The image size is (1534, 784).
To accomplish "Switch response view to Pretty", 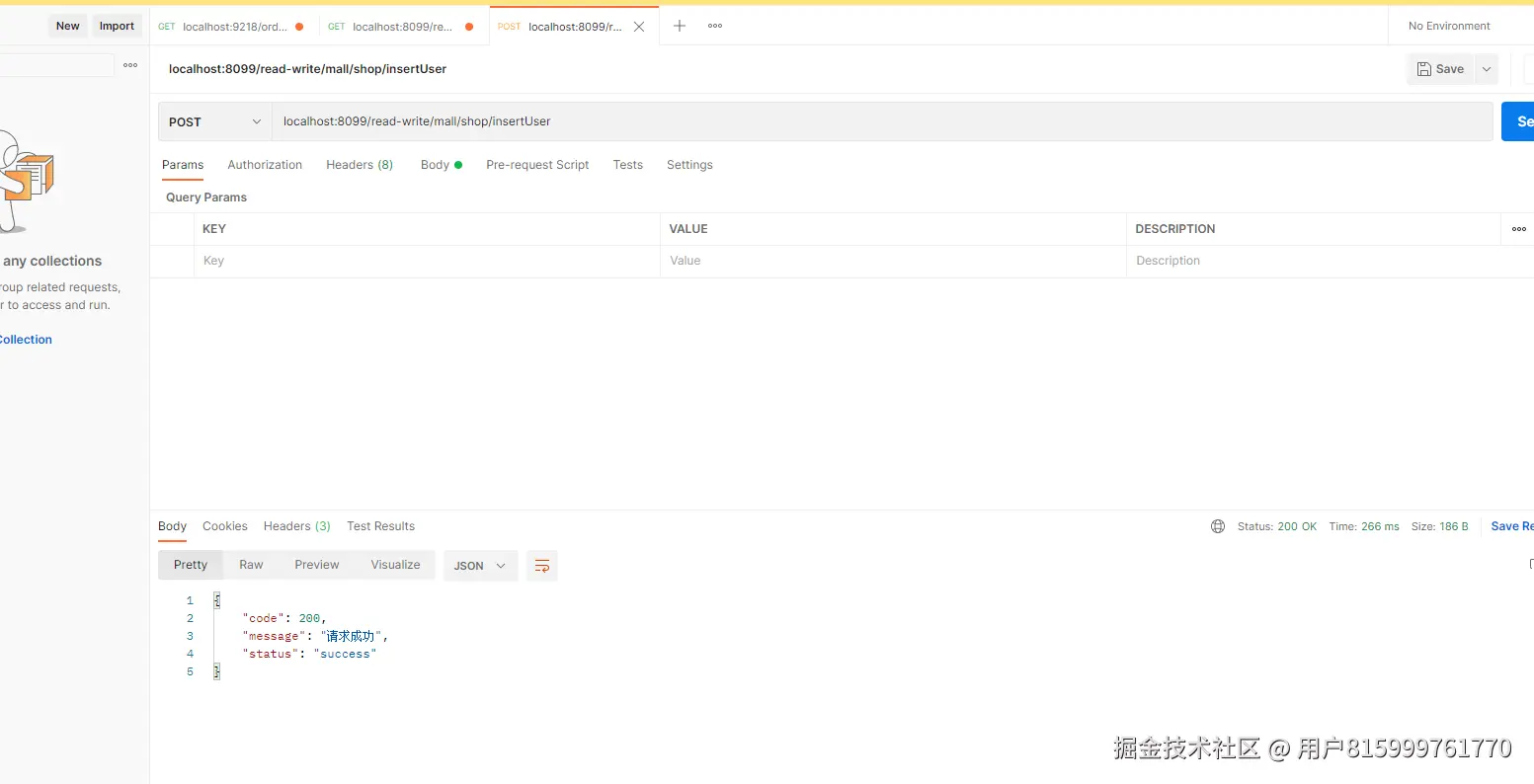I will click(x=191, y=565).
